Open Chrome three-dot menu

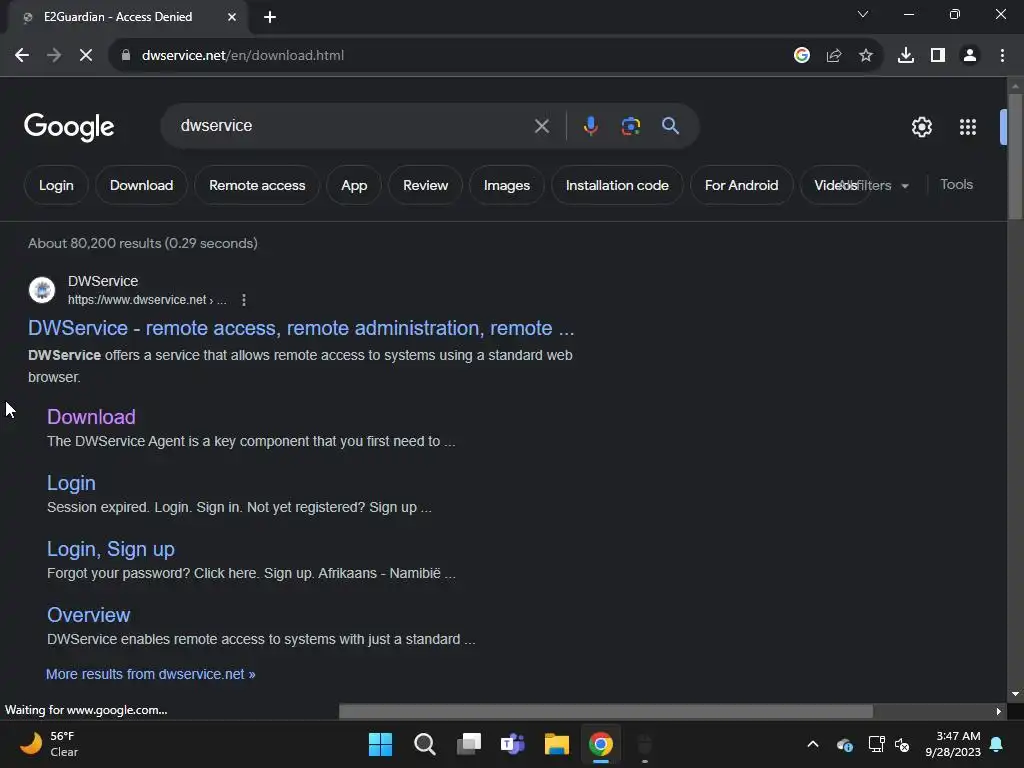pos(1002,56)
